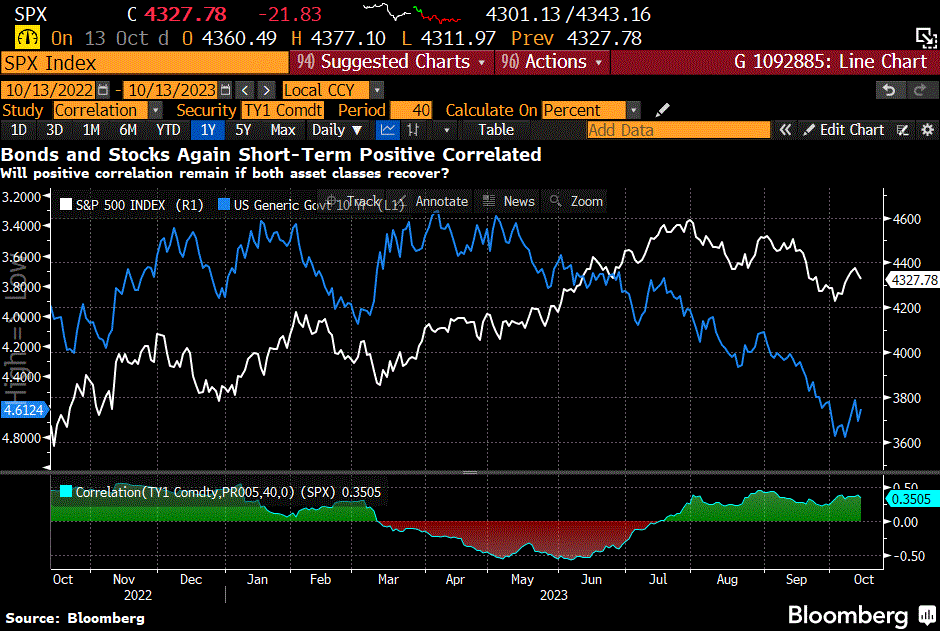This screenshot has width=940, height=631.
Task: Click the SPX Index security field
Action: click(x=144, y=63)
